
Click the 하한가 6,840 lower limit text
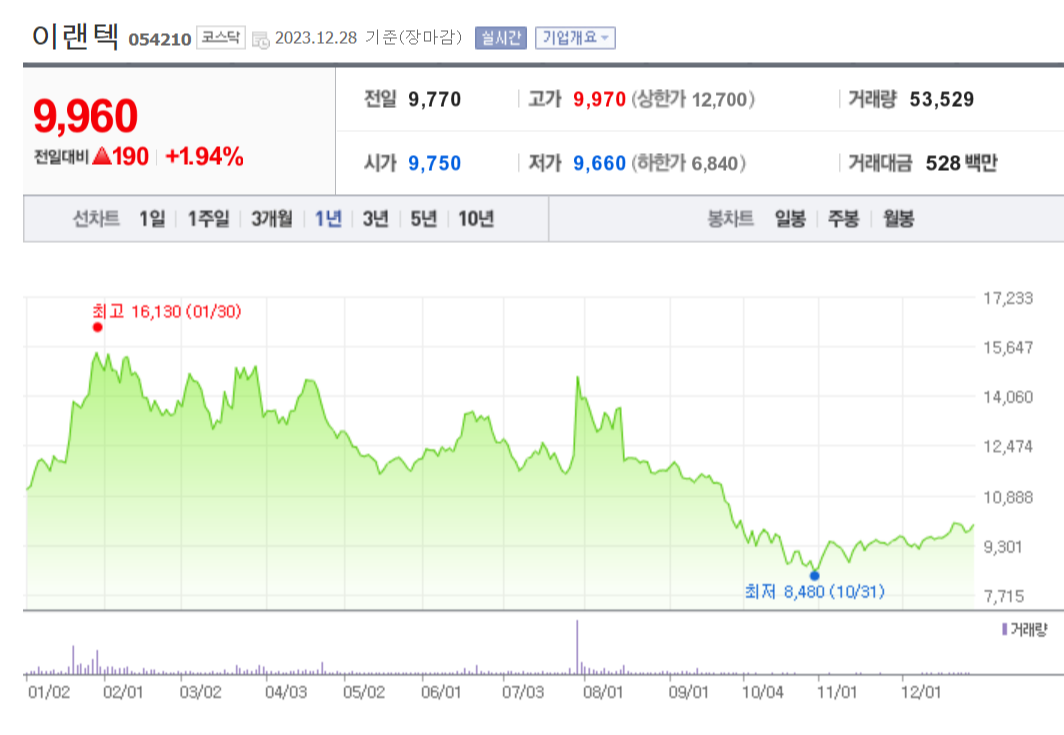point(688,164)
